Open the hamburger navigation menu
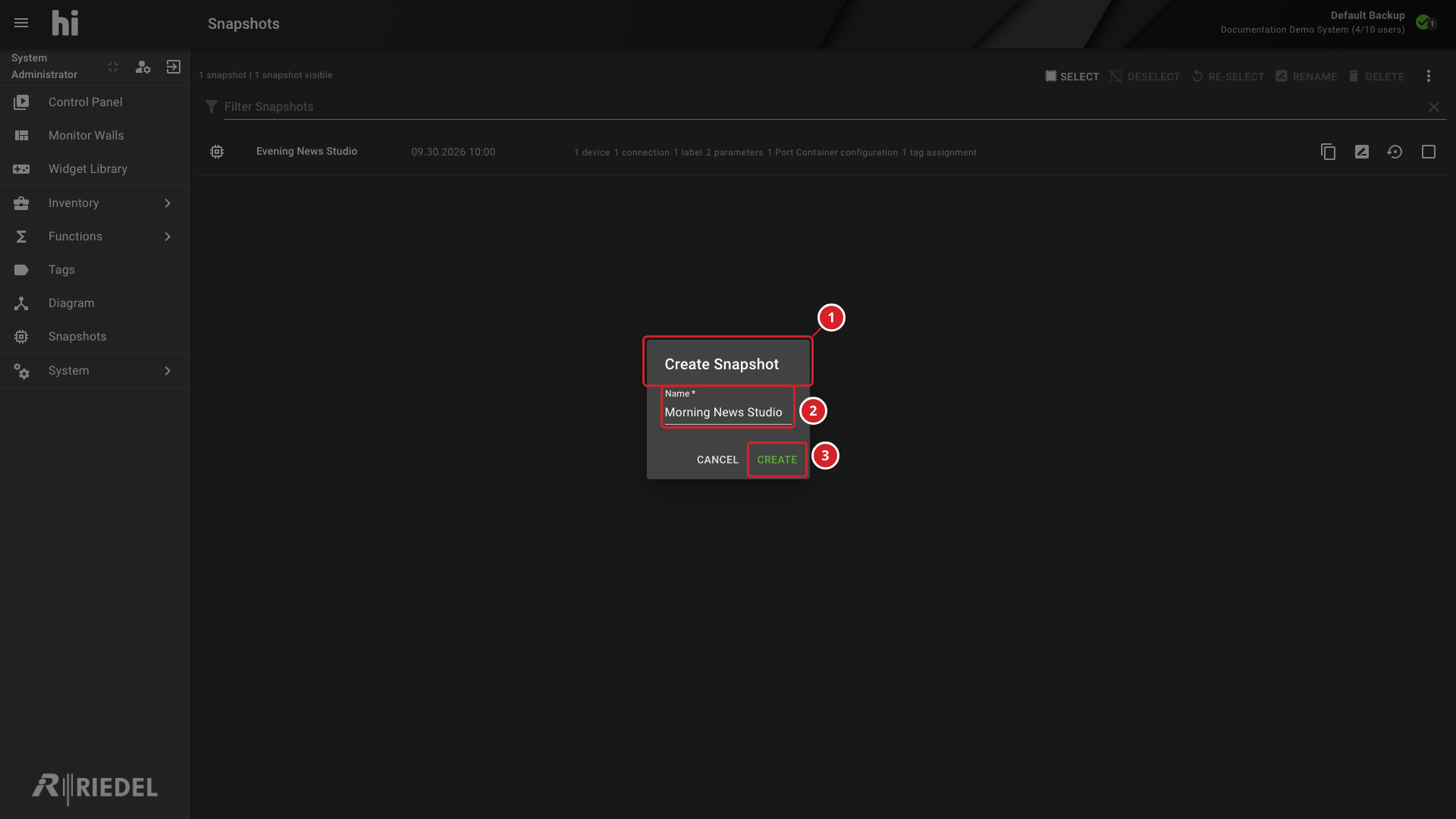1456x819 pixels. click(21, 24)
